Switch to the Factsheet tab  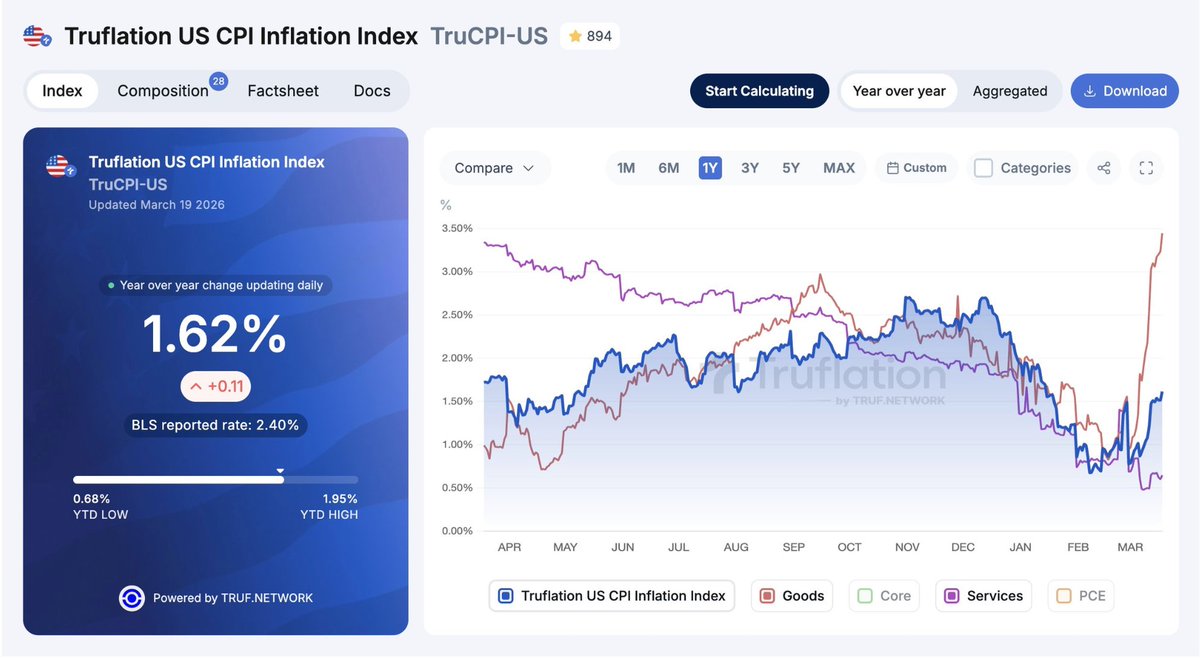(x=283, y=91)
